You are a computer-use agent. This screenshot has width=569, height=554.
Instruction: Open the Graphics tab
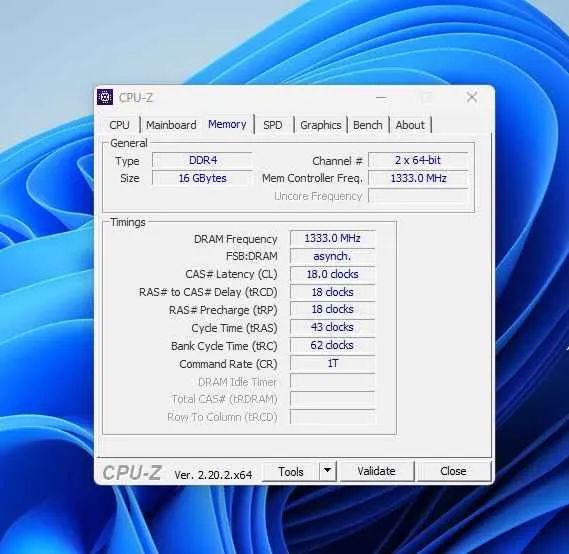pos(320,125)
